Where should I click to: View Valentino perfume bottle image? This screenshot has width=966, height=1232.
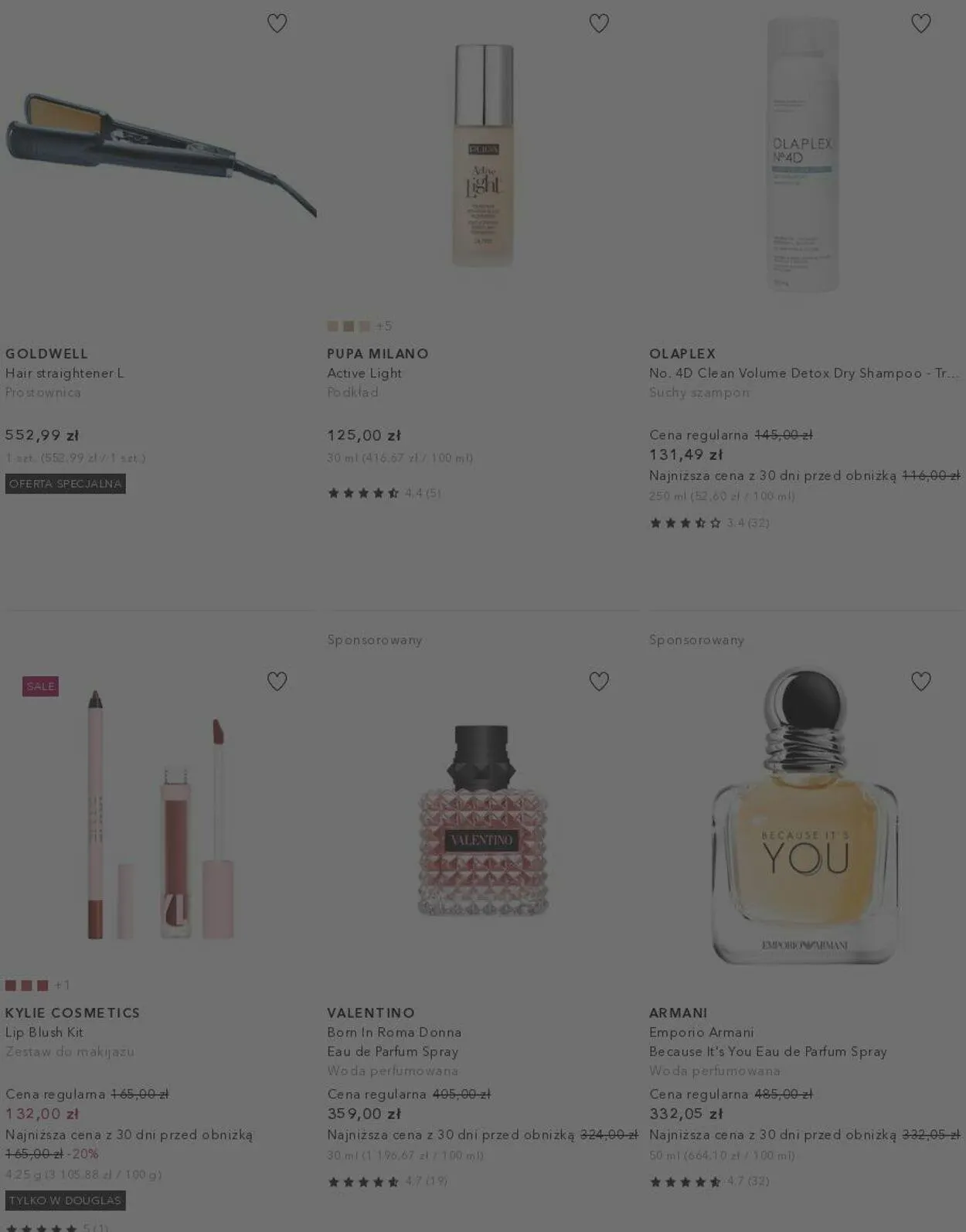point(483,821)
